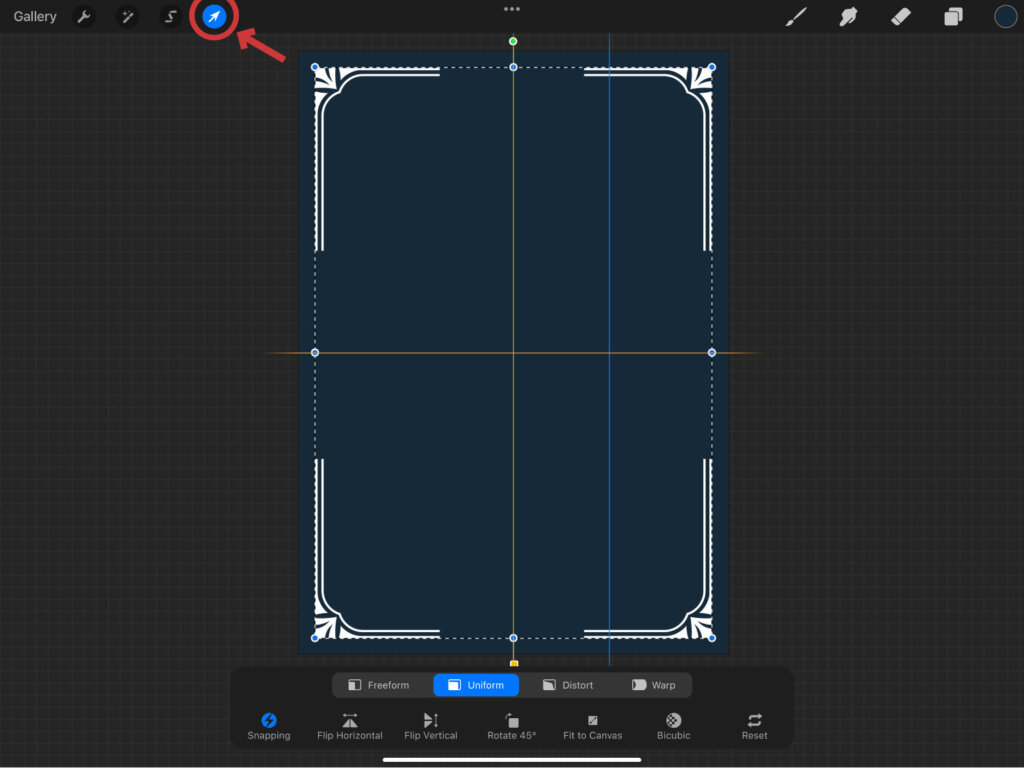Select the Paint brush tool
1024x768 pixels.
click(796, 17)
